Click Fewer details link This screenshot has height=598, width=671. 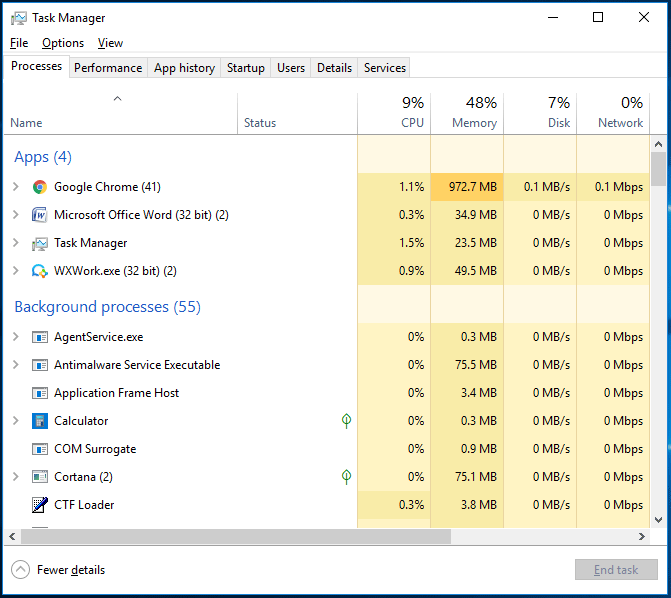71,570
